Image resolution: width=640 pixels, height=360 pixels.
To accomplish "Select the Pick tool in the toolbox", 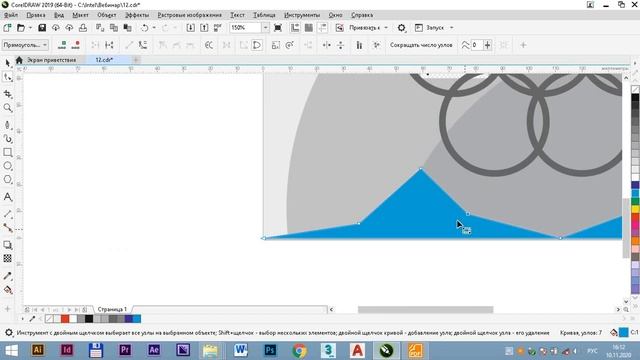I will [x=7, y=63].
